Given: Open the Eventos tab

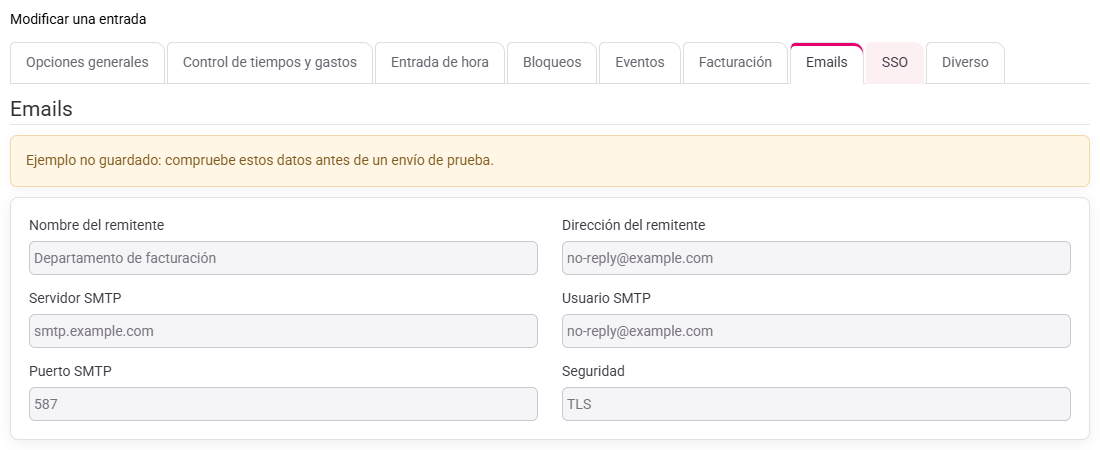Looking at the screenshot, I should point(640,62).
